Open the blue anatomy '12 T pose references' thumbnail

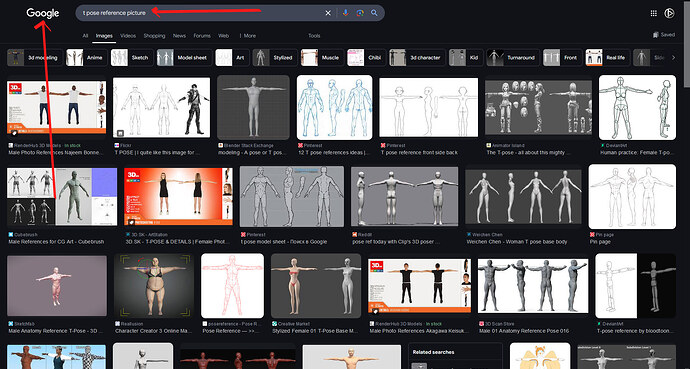(x=334, y=107)
